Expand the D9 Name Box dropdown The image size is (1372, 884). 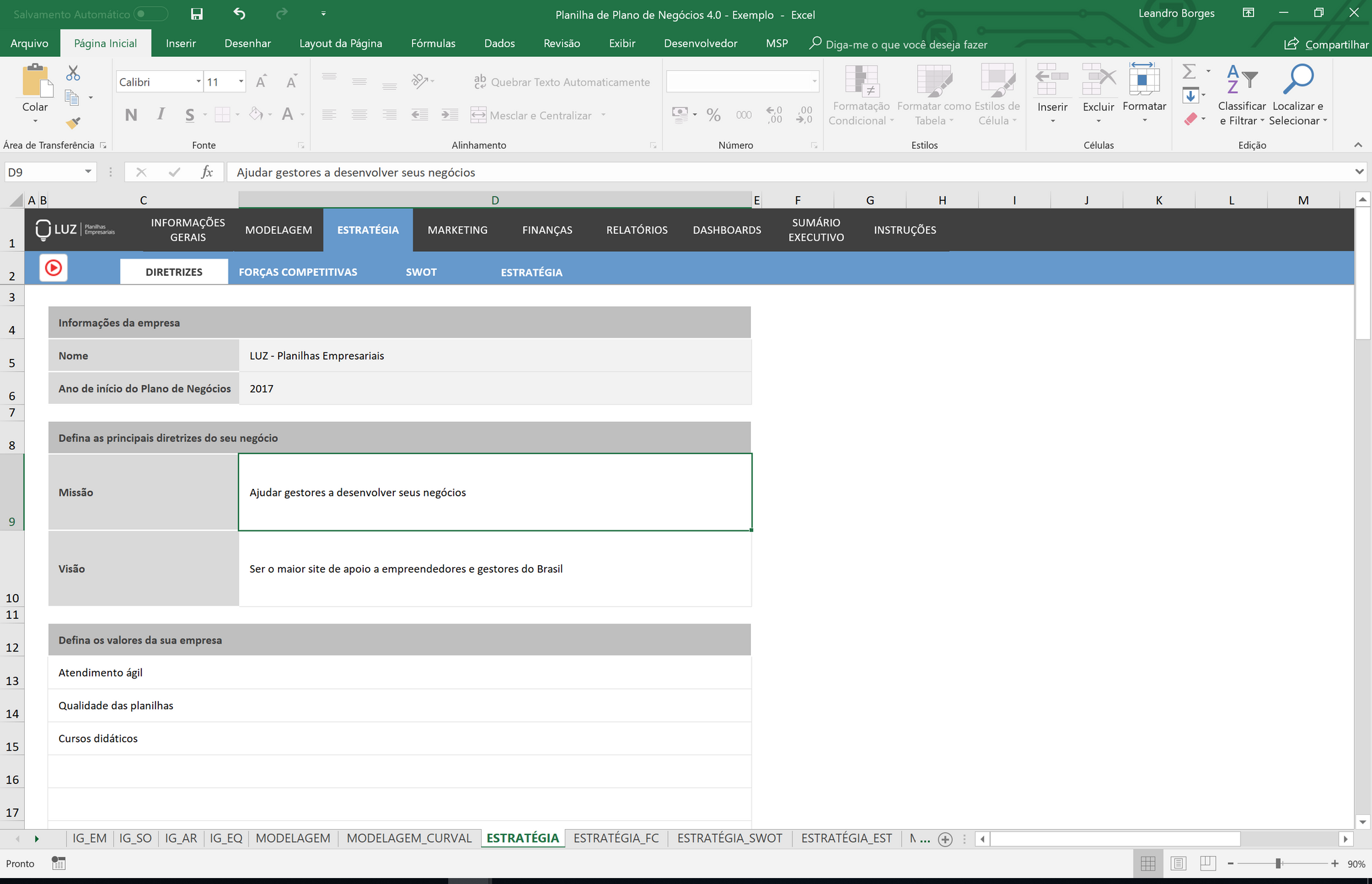(x=88, y=172)
